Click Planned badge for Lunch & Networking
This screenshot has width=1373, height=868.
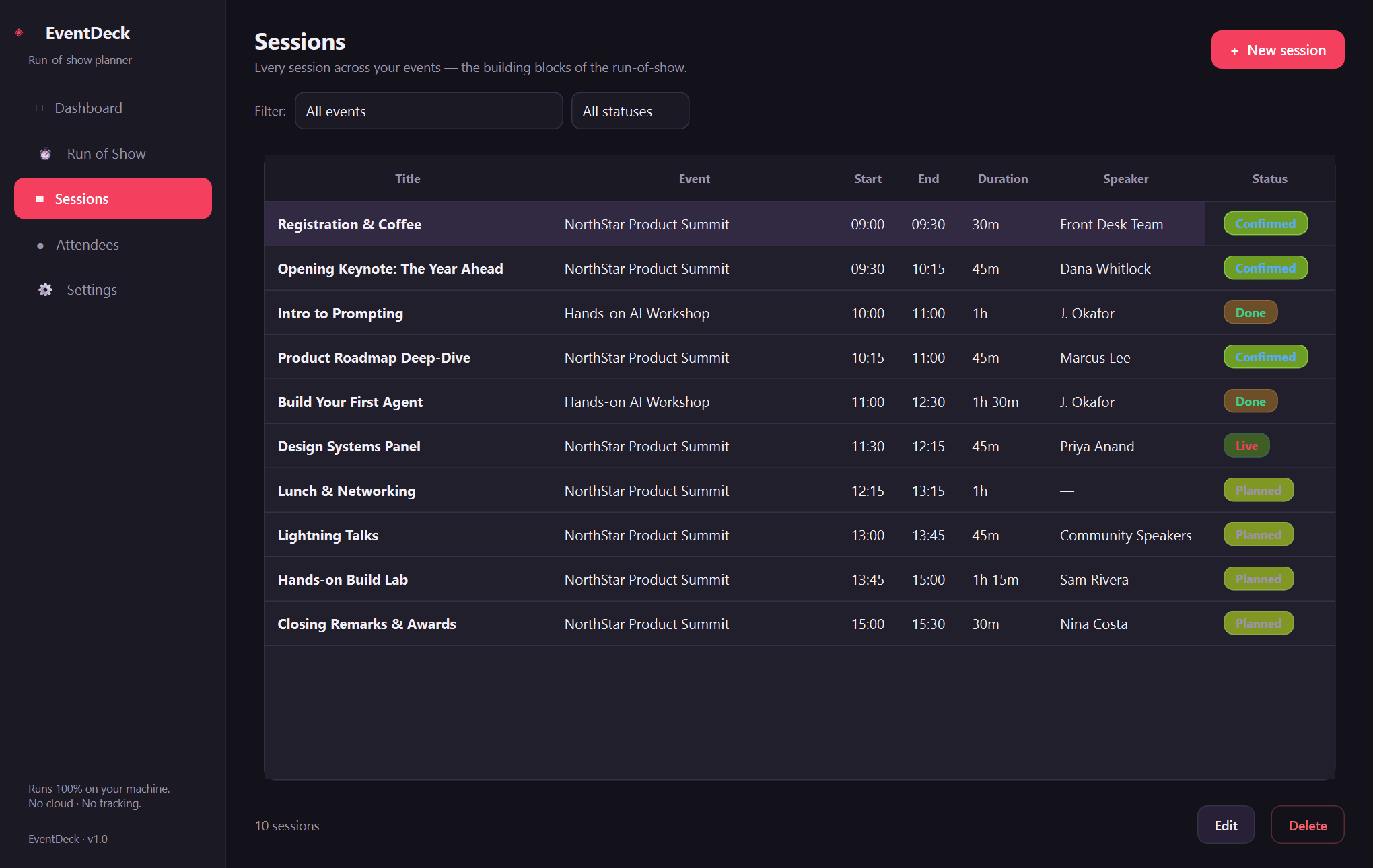[x=1259, y=490]
